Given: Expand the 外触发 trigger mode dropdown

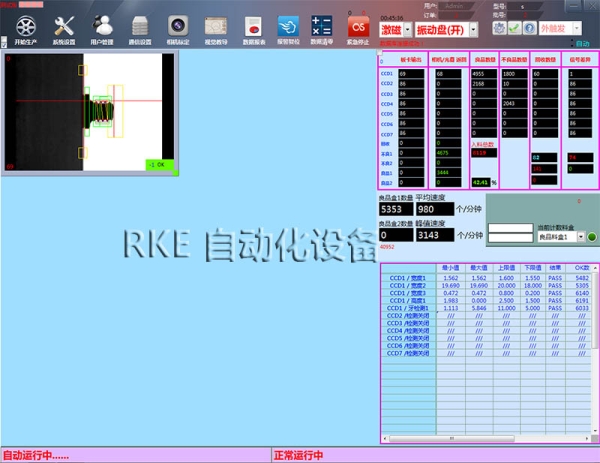Looking at the screenshot, I should click(x=574, y=30).
